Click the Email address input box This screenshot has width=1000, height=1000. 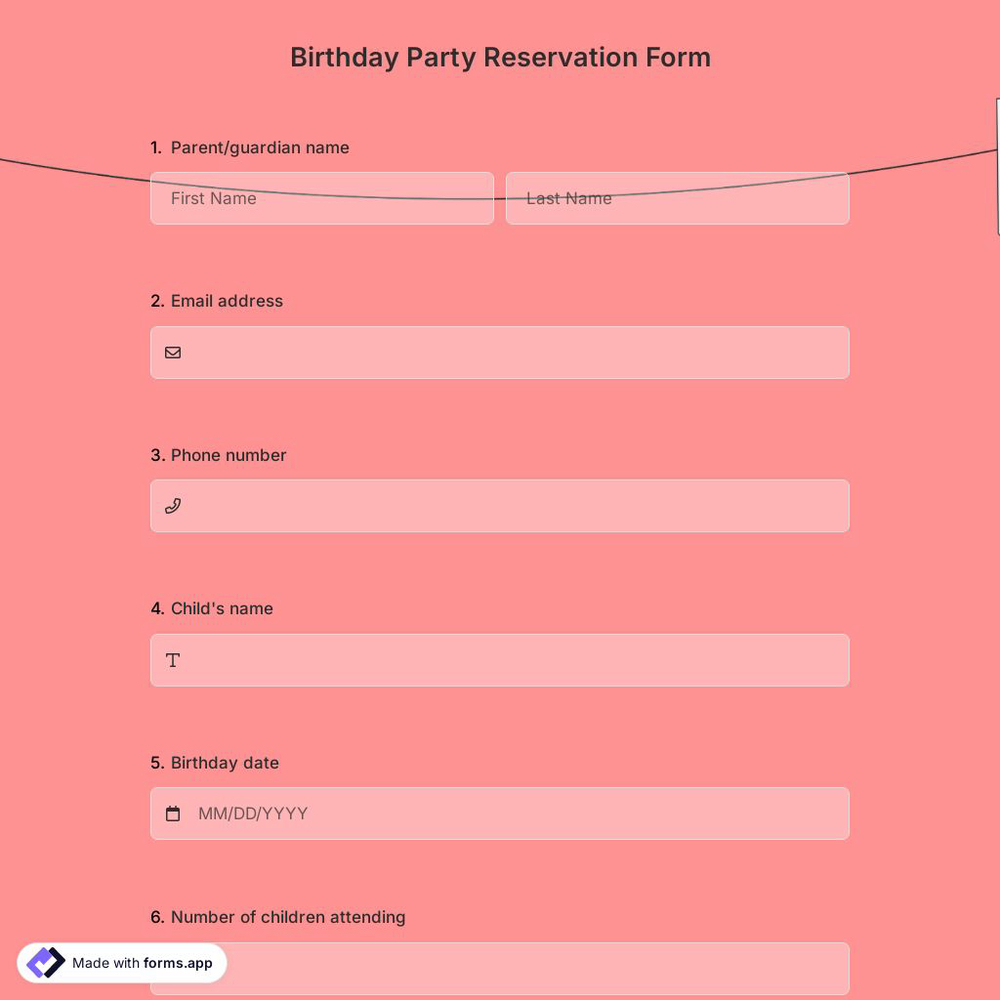pyautogui.click(x=500, y=352)
